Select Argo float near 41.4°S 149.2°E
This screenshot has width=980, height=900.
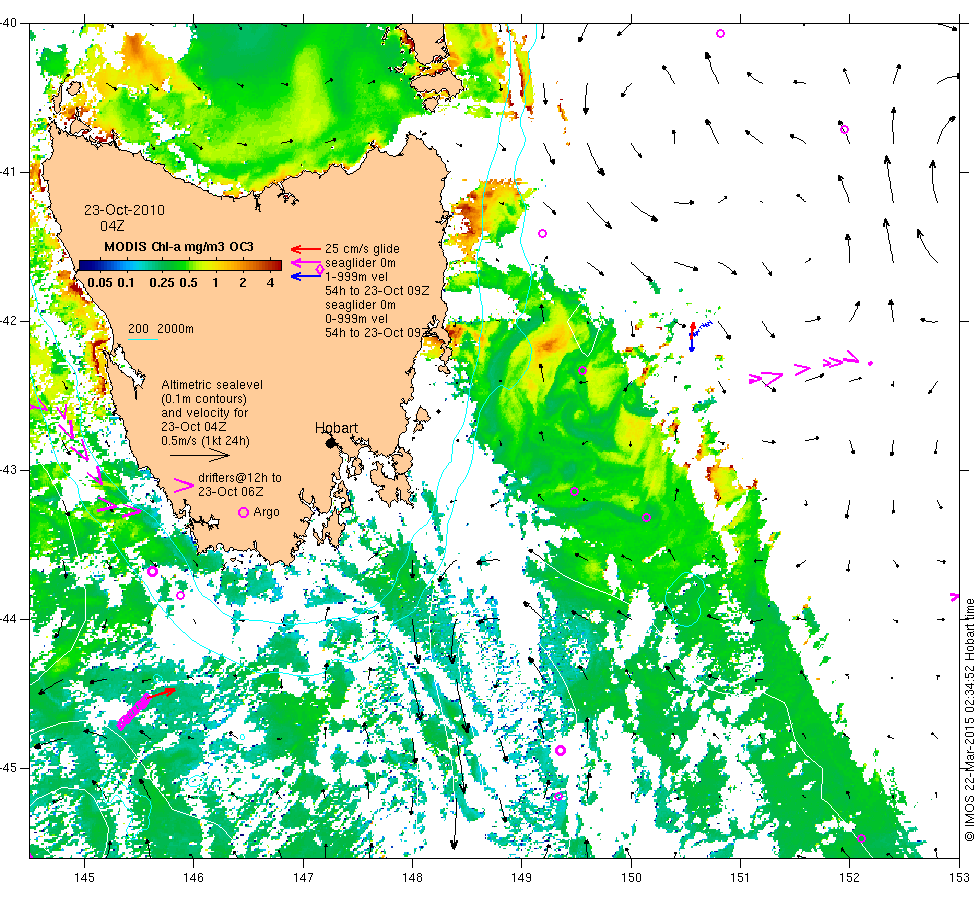pyautogui.click(x=542, y=234)
